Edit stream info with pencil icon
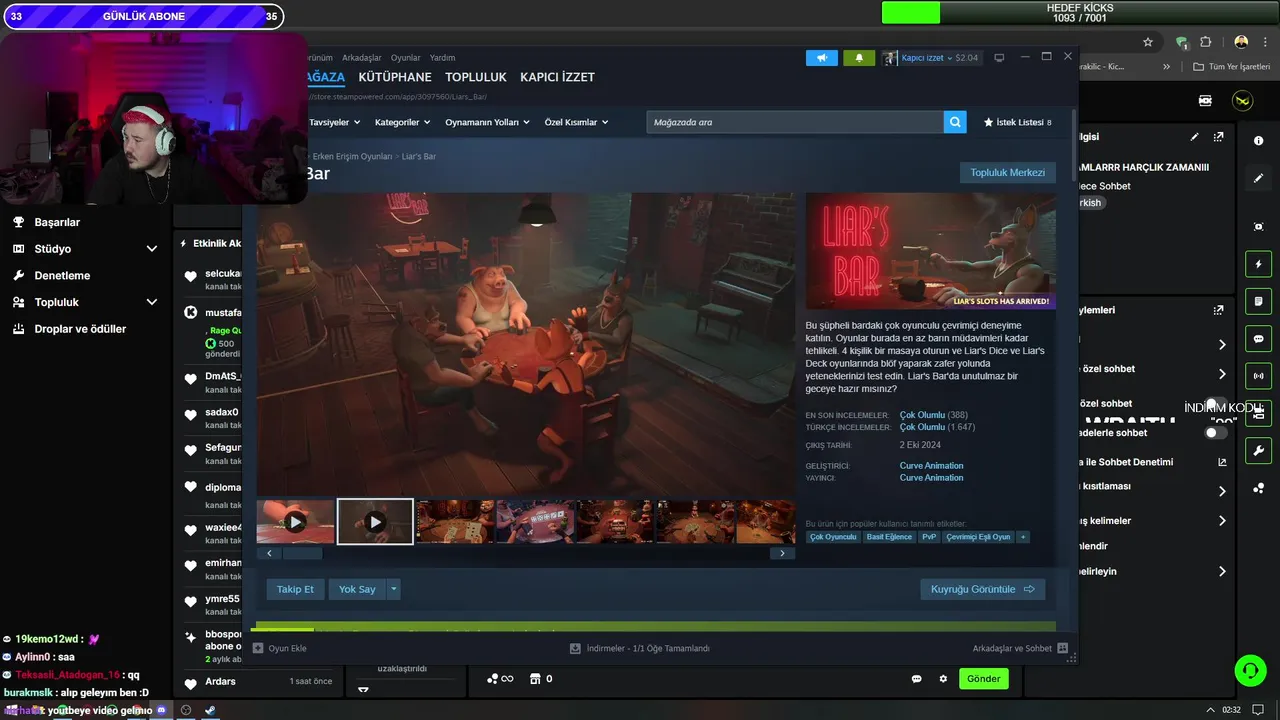 [x=1194, y=137]
